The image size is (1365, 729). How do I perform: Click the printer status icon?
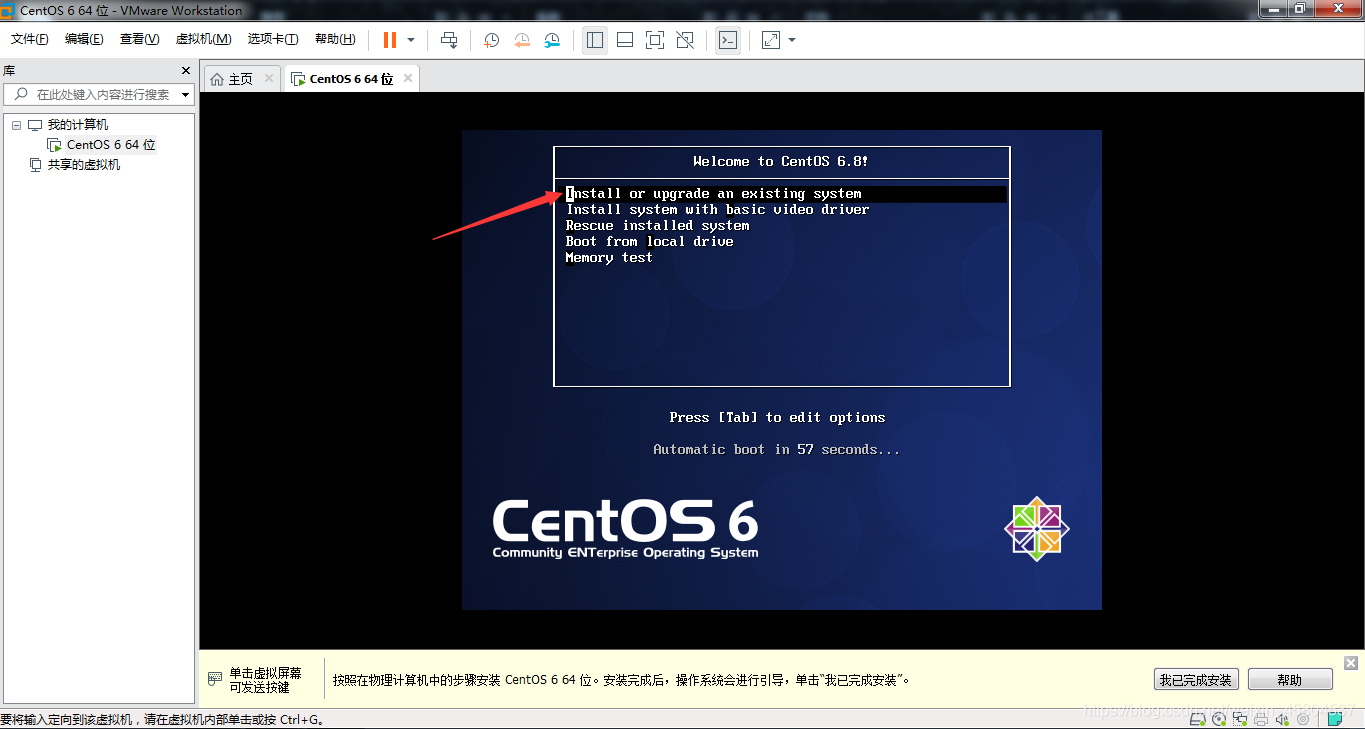[1261, 719]
